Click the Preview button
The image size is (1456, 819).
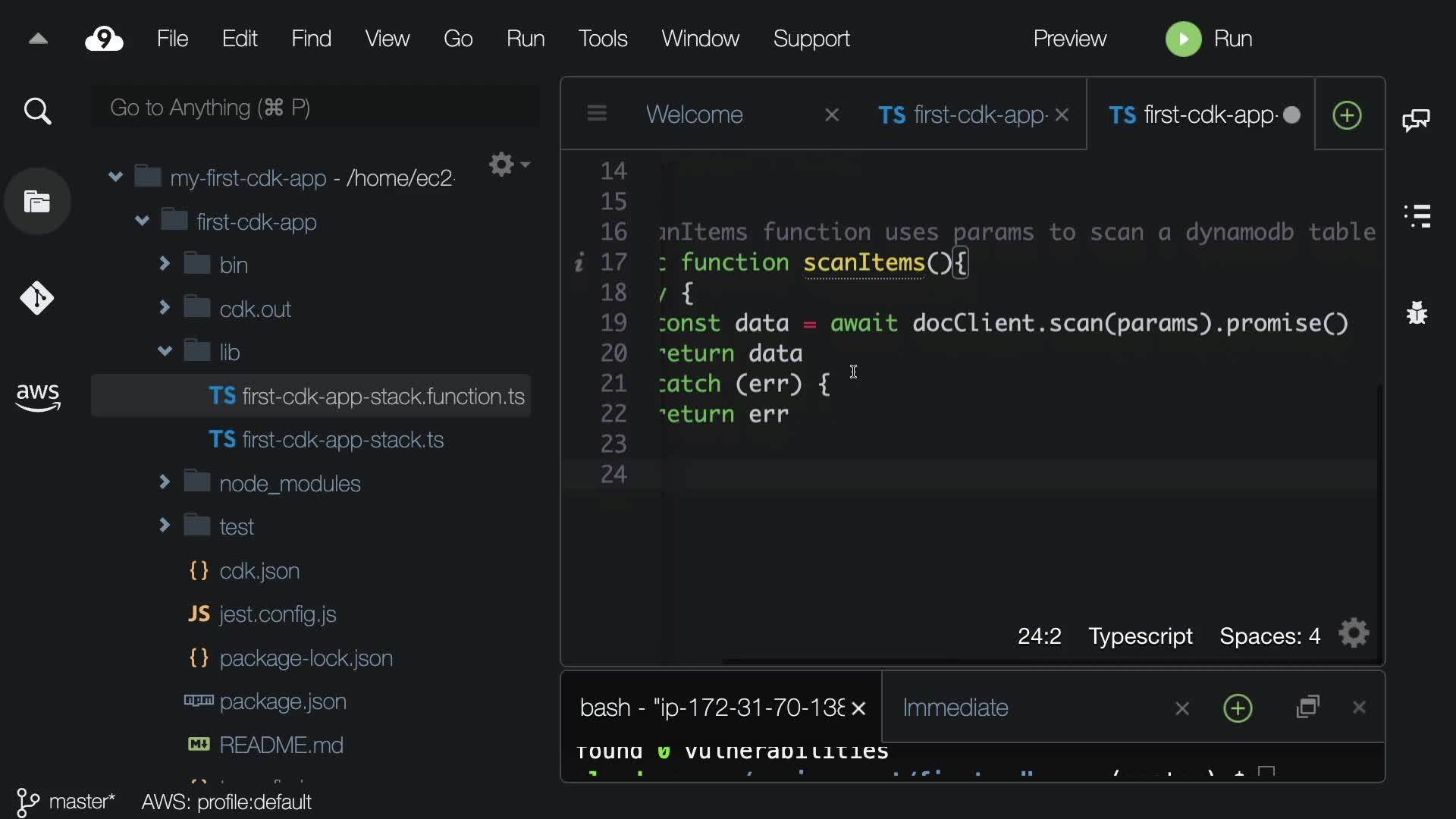pos(1069,39)
